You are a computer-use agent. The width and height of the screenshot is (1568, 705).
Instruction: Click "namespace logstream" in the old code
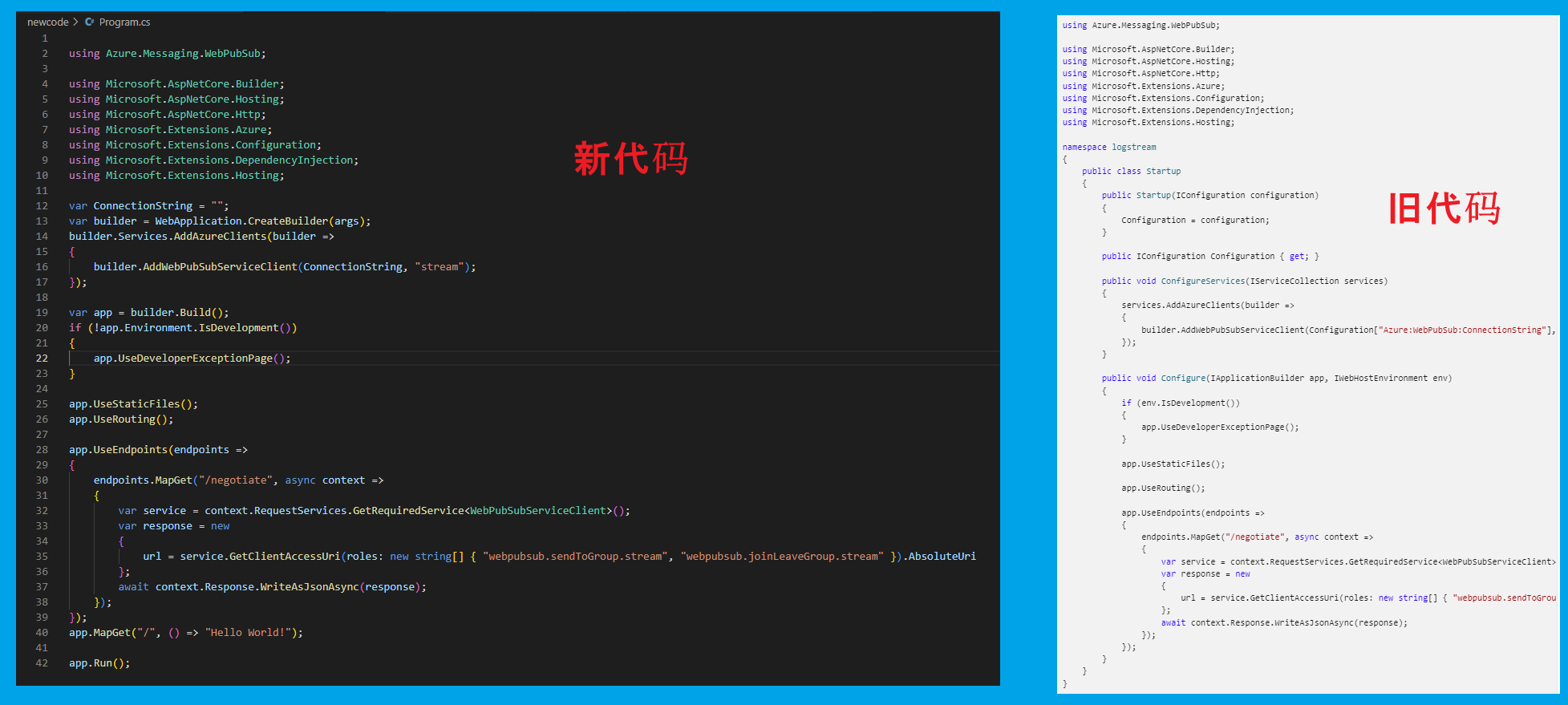[x=1109, y=148]
